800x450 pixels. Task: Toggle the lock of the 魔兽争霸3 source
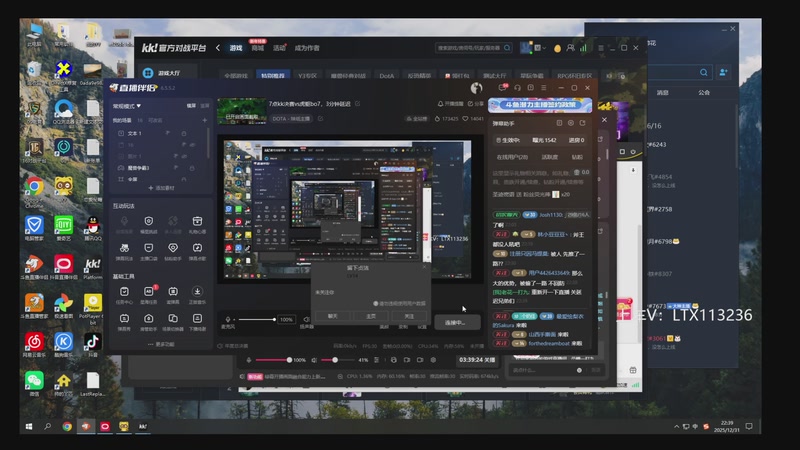point(192,168)
